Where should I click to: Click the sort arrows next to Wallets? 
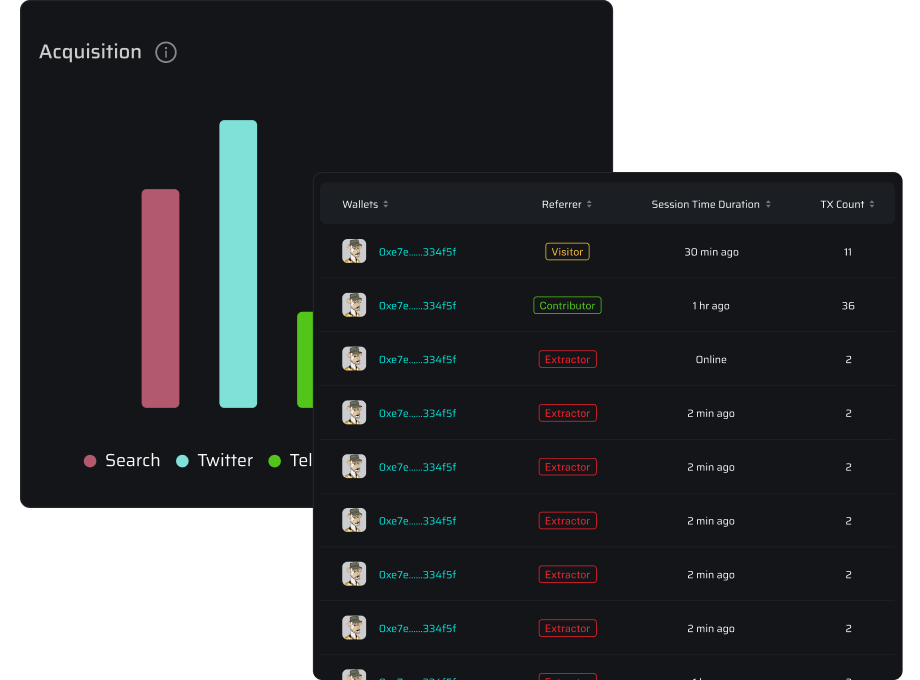pyautogui.click(x=386, y=205)
